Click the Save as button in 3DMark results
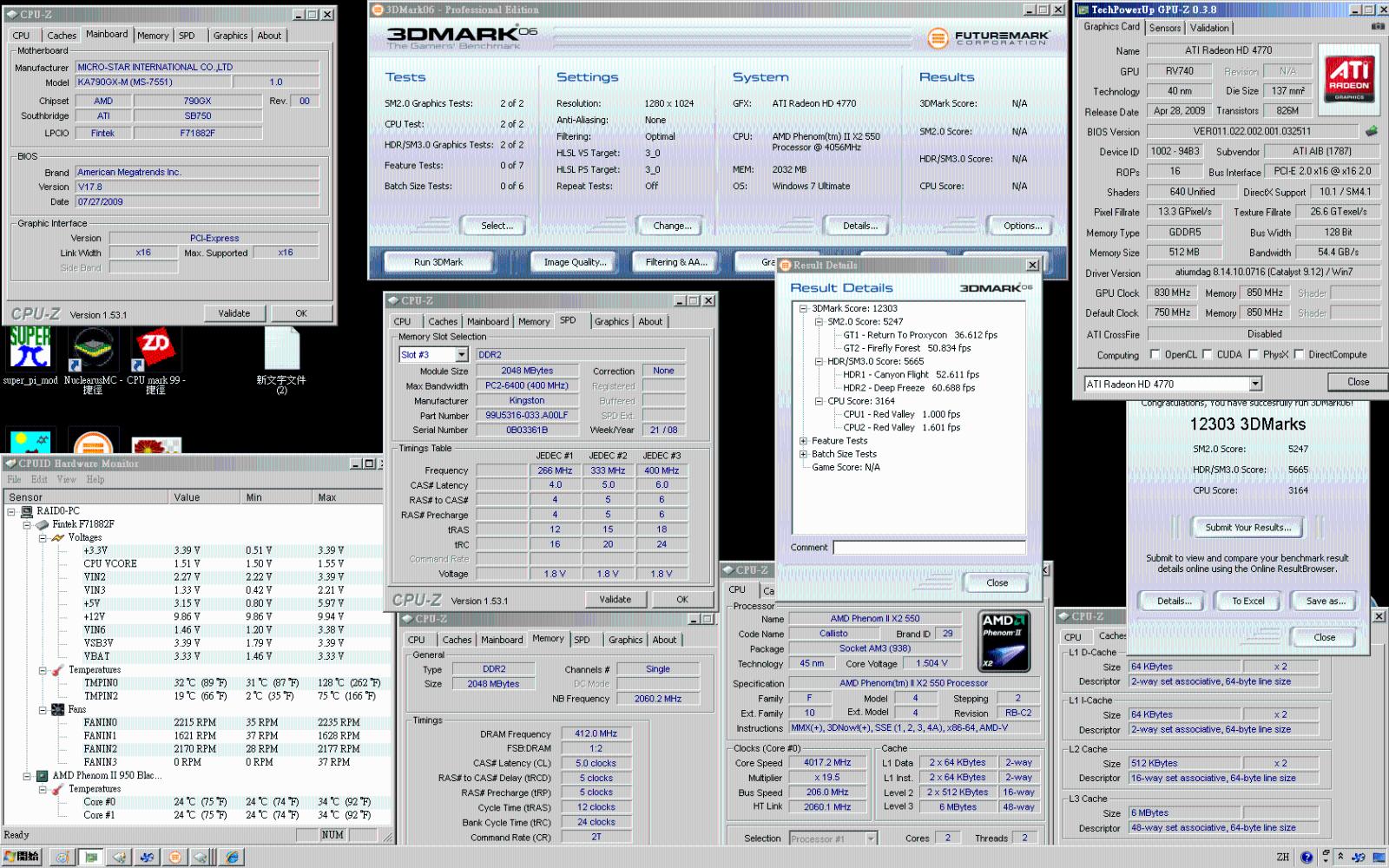1389x868 pixels. tap(1326, 601)
